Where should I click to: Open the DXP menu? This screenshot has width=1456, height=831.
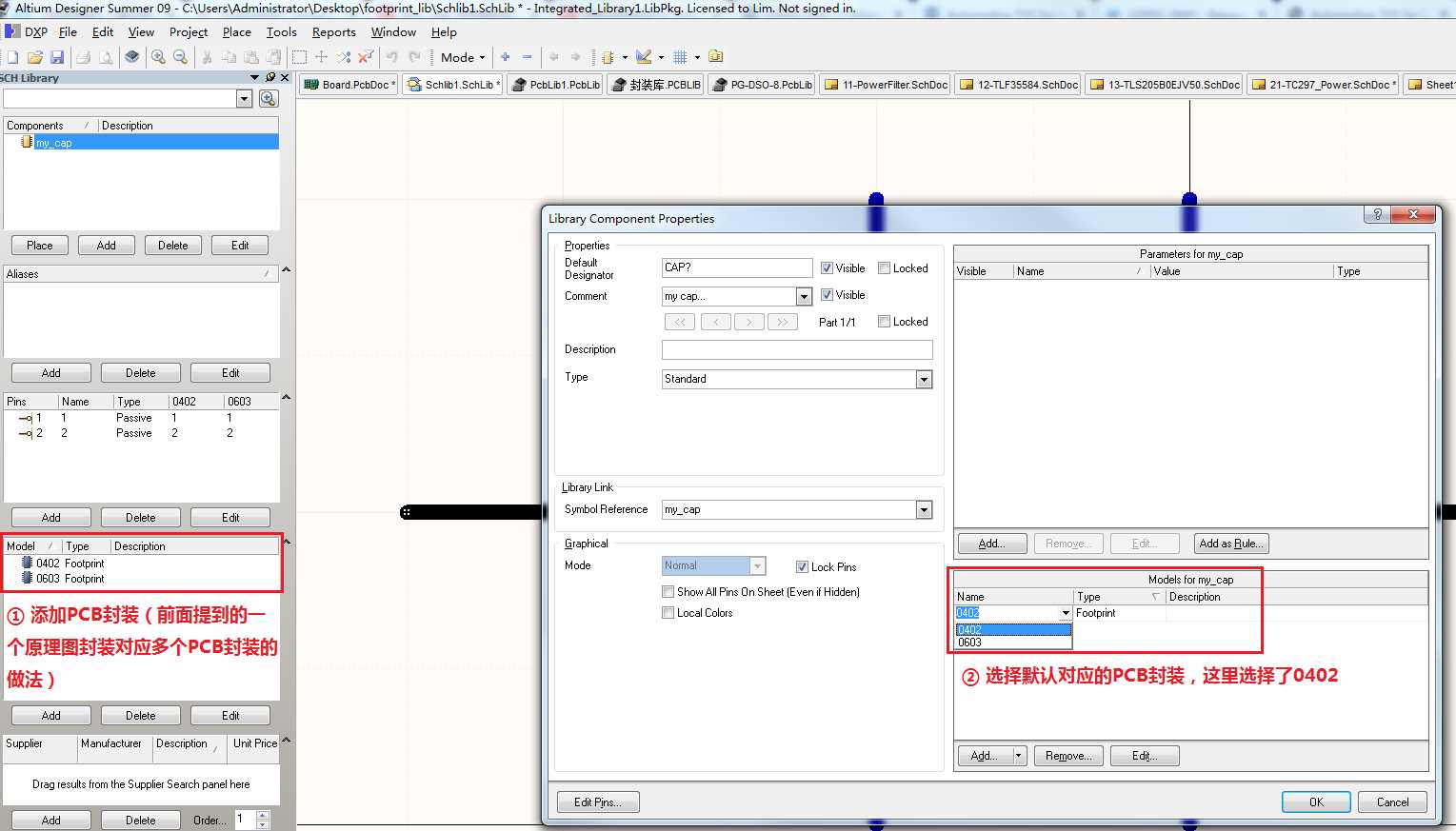click(x=28, y=31)
